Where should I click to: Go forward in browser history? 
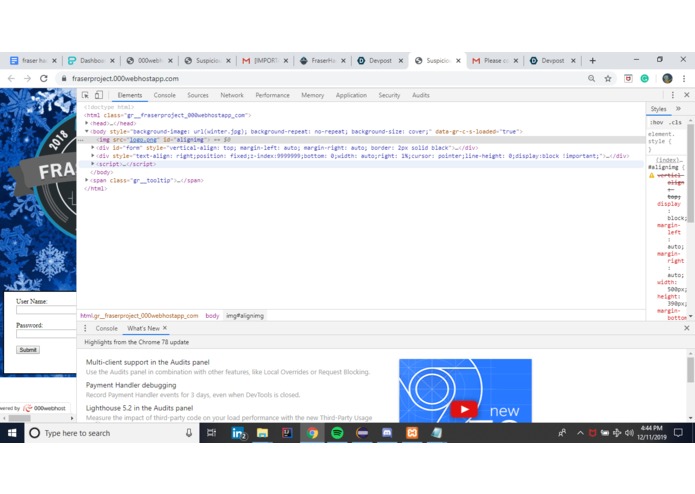[x=27, y=78]
